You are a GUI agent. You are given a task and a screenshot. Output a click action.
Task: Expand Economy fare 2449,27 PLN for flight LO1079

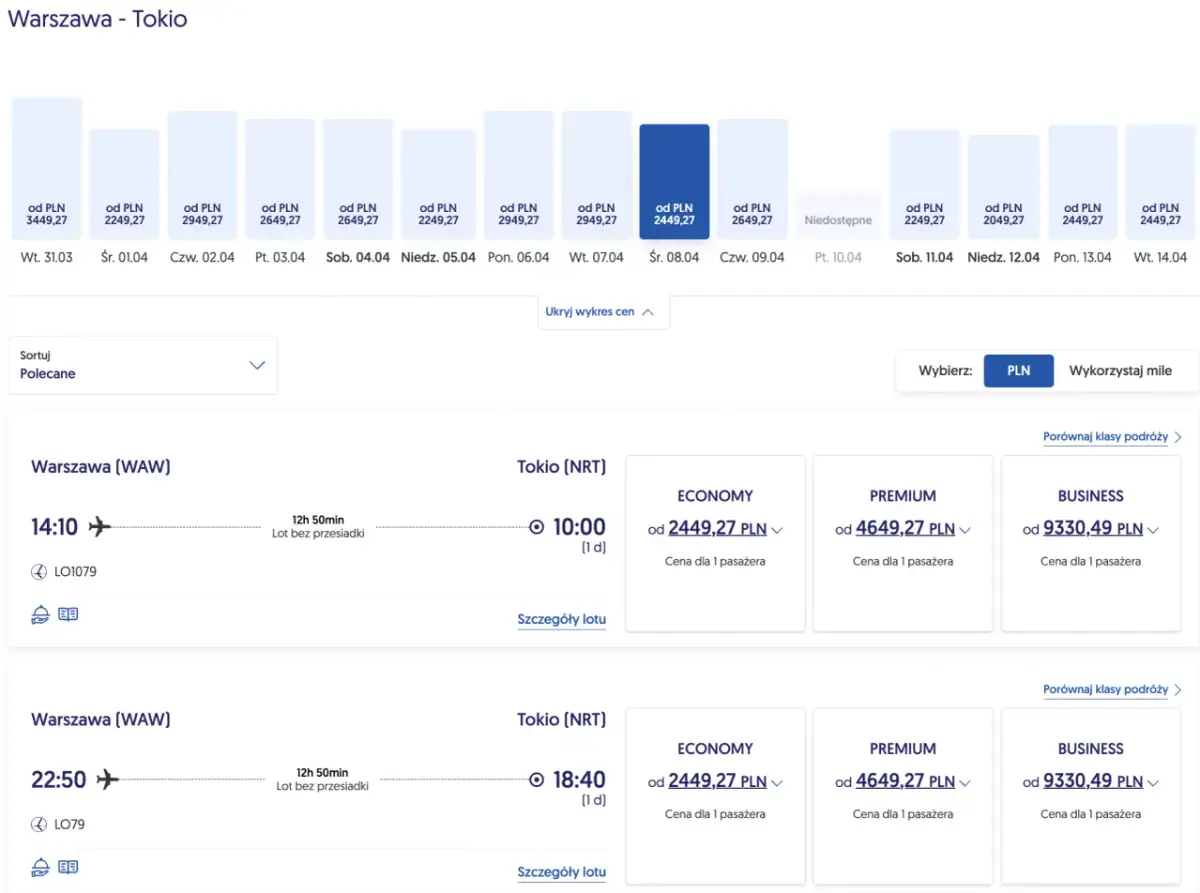pyautogui.click(x=714, y=528)
